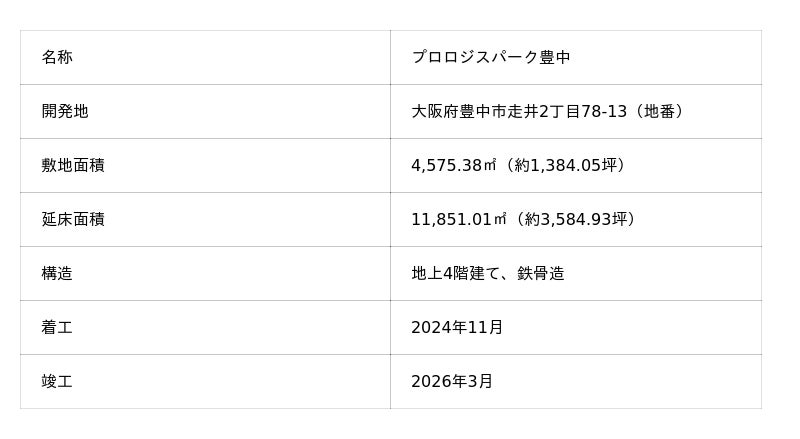This screenshot has height=439, width=800.
Task: Select the 延床面積 row label
Action: pos(73,219)
